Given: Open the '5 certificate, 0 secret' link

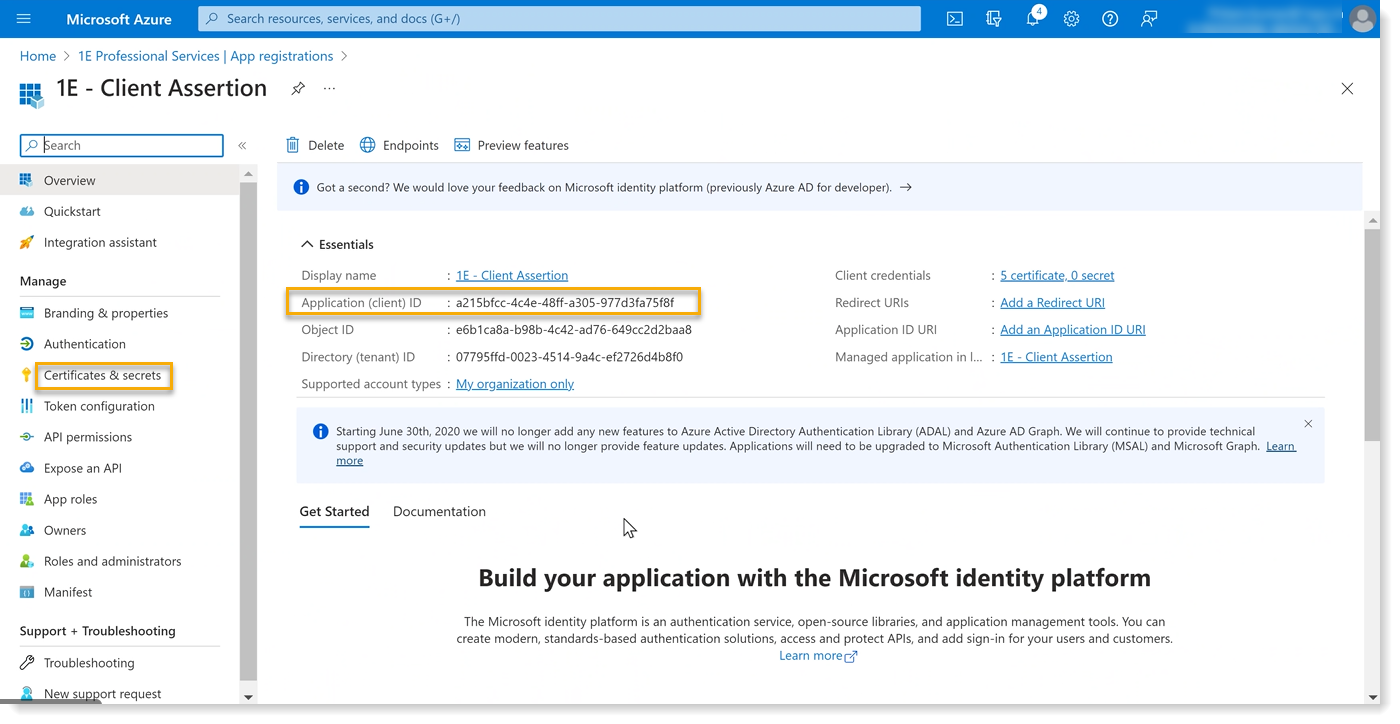Looking at the screenshot, I should pyautogui.click(x=1057, y=275).
